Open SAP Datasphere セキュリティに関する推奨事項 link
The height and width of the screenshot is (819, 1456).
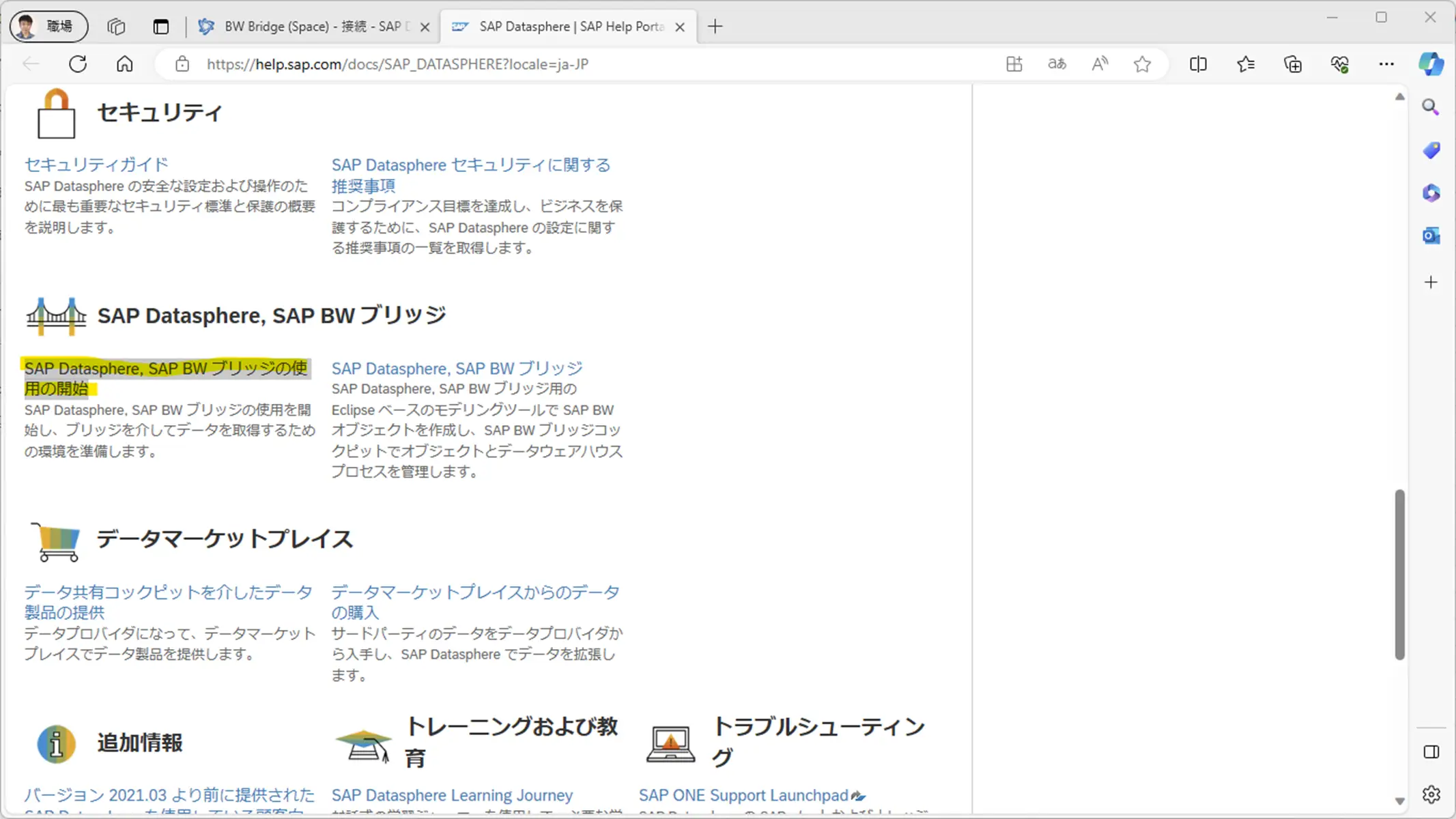click(471, 175)
